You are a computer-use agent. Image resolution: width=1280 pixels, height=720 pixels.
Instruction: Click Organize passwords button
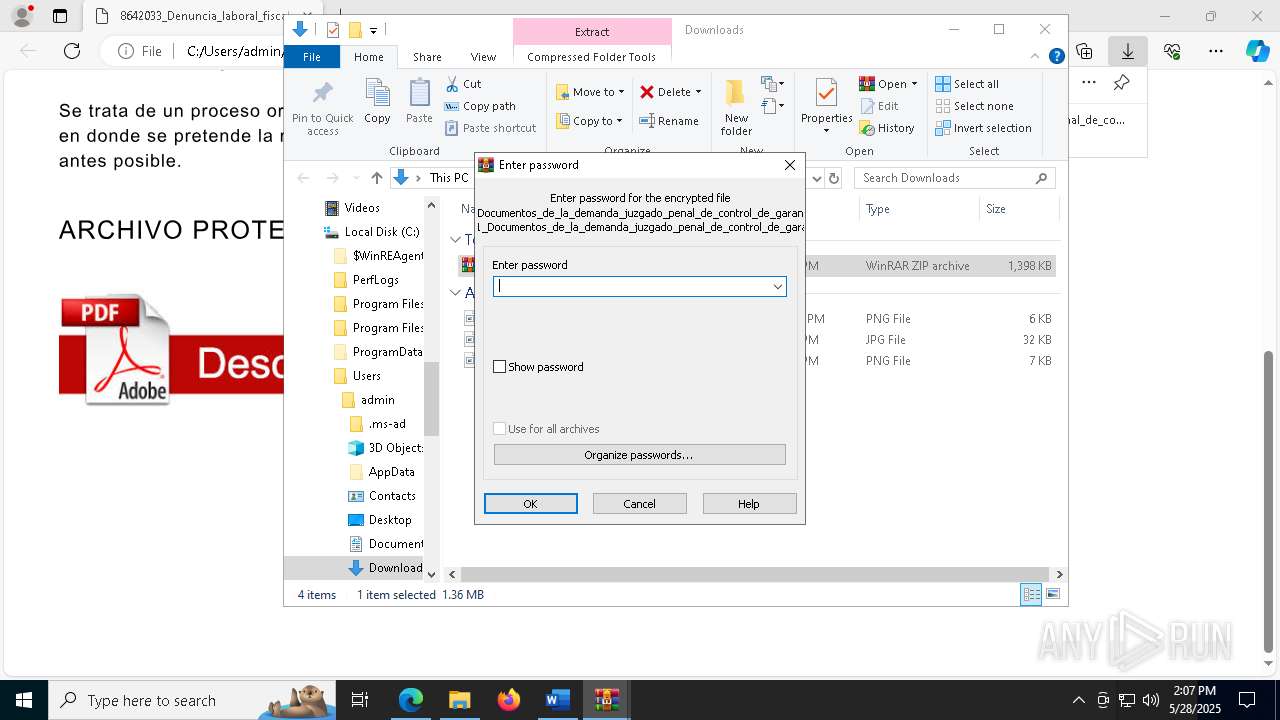click(x=639, y=455)
